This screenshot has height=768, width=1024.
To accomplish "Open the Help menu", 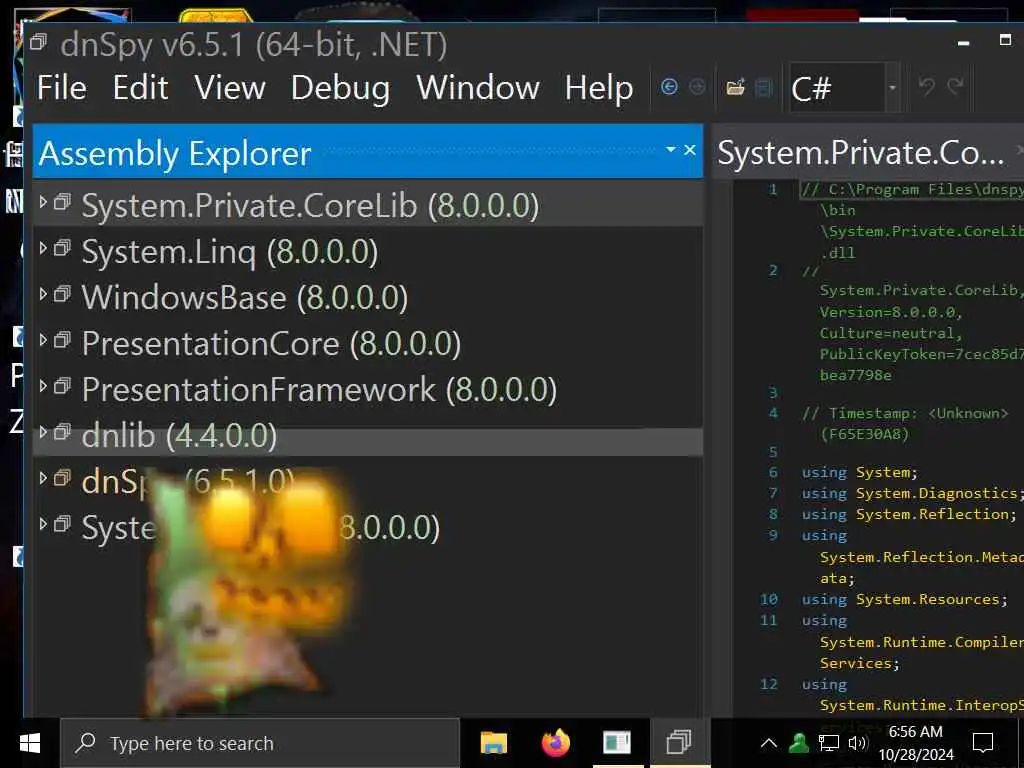I will (599, 88).
